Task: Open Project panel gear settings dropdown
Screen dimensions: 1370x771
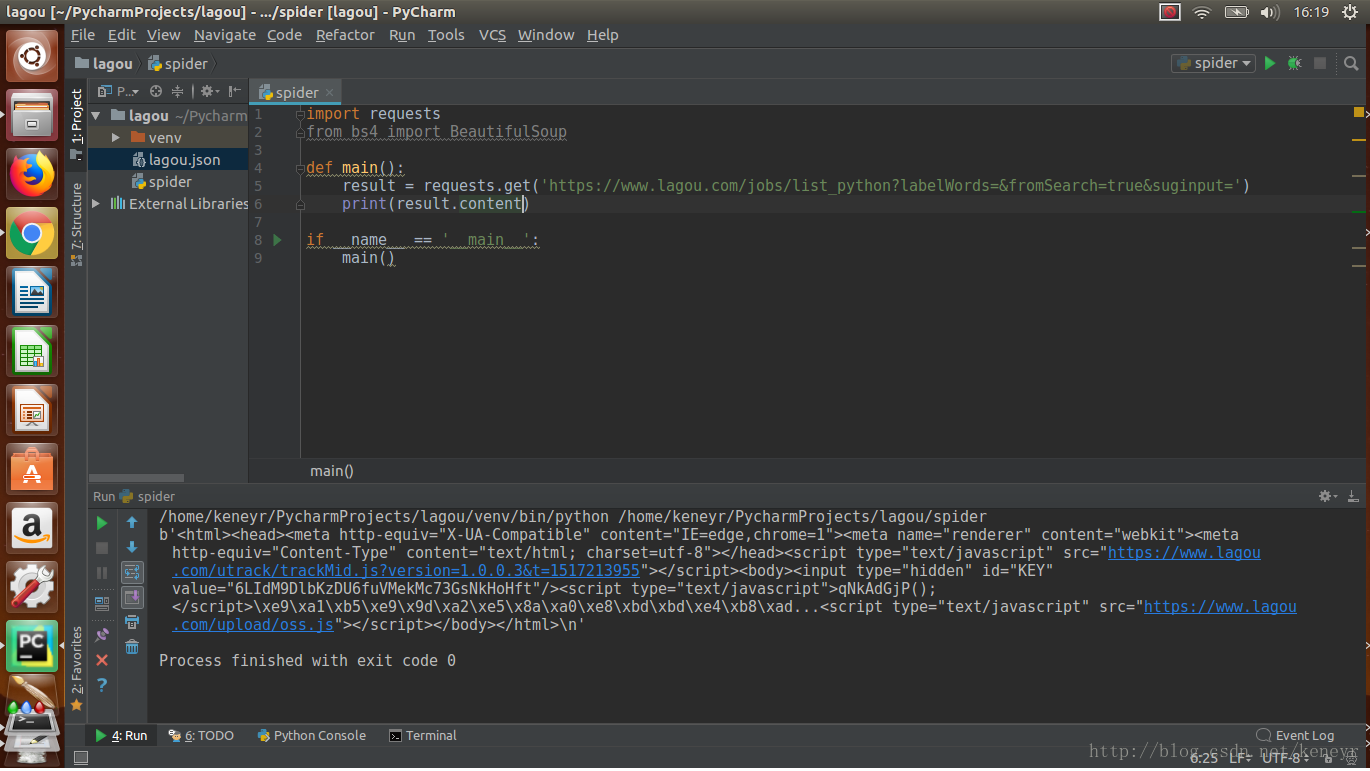Action: coord(209,91)
